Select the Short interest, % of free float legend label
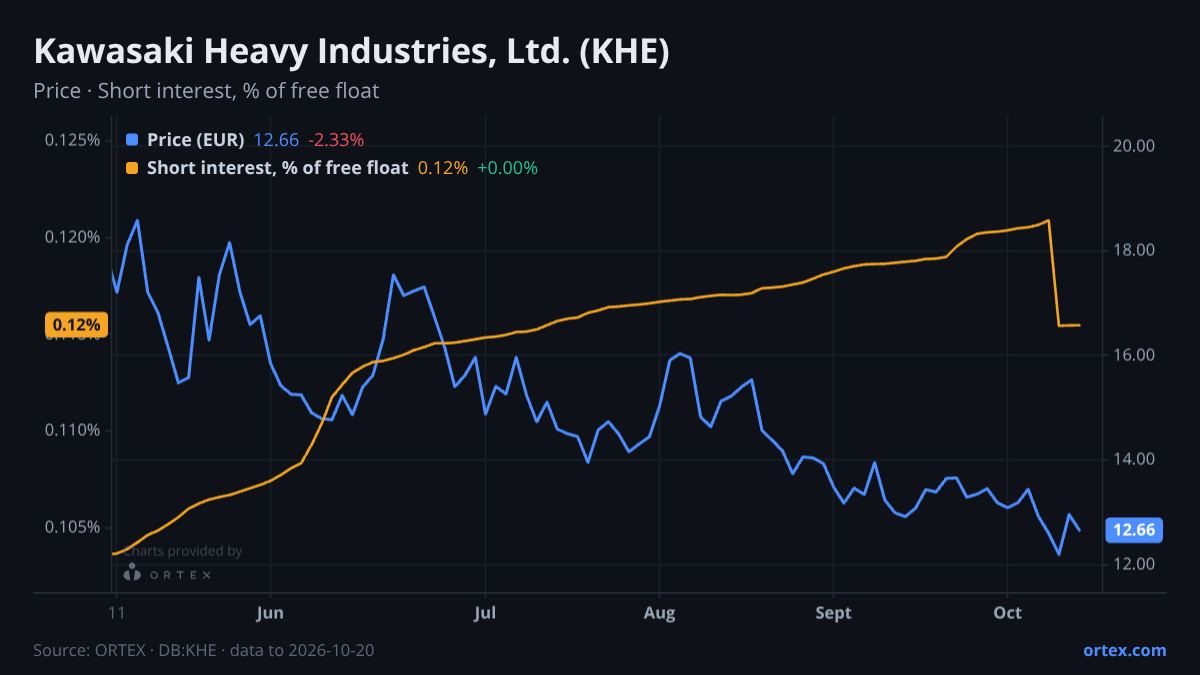The height and width of the screenshot is (675, 1200). pyautogui.click(x=277, y=168)
